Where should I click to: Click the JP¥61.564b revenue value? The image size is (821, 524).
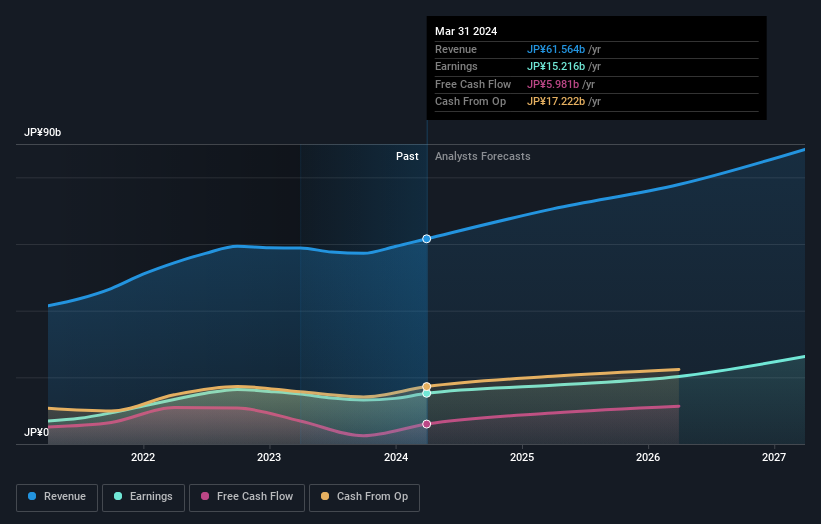pyautogui.click(x=556, y=49)
